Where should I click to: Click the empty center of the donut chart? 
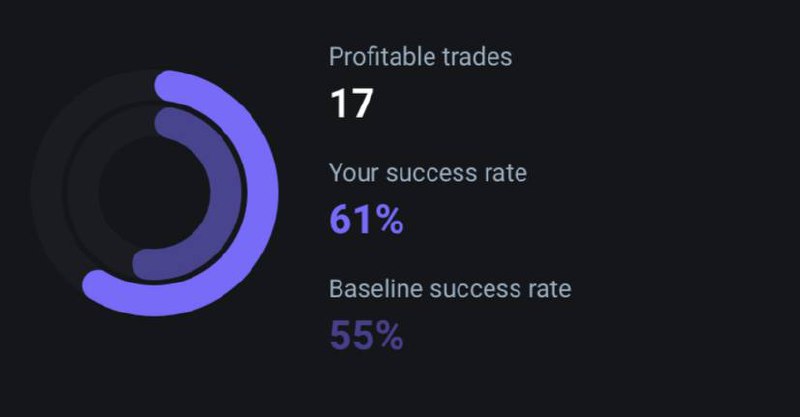[x=155, y=193]
